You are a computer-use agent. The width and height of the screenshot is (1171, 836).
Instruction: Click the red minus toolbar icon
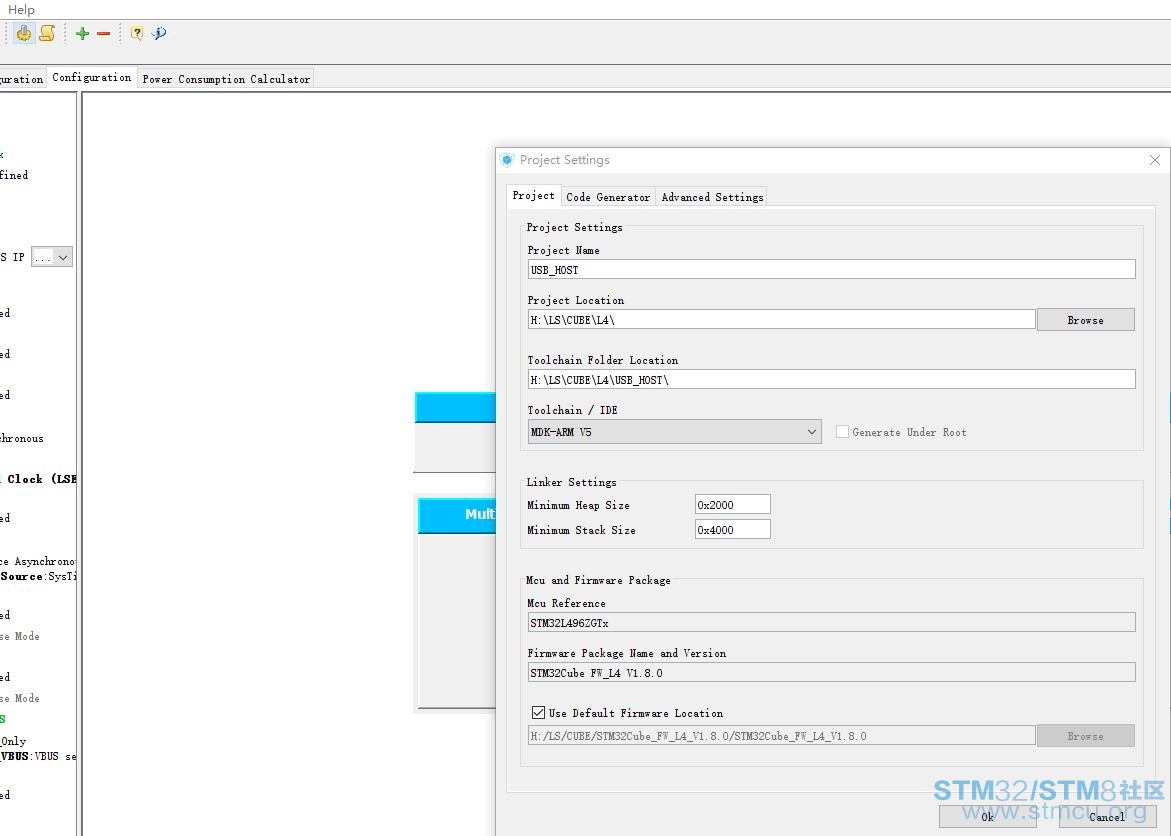[x=104, y=33]
